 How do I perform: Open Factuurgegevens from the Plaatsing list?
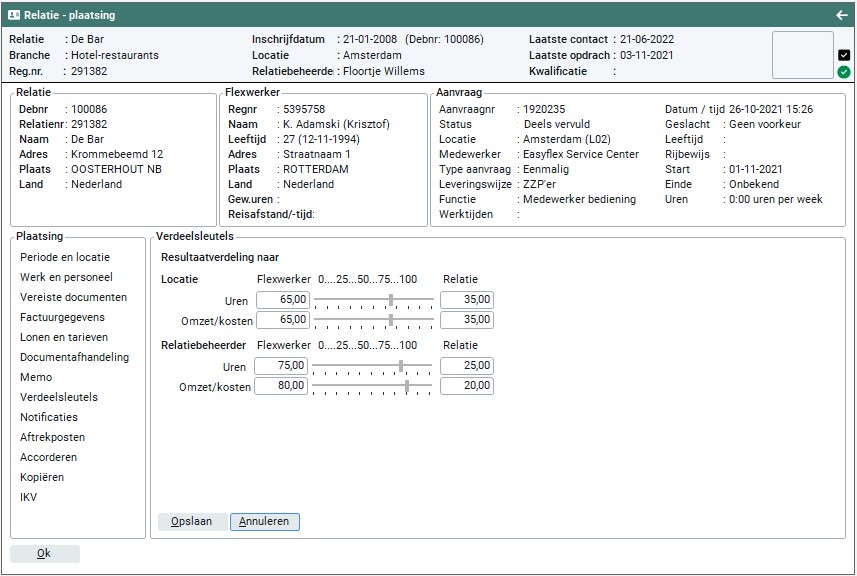click(62, 317)
